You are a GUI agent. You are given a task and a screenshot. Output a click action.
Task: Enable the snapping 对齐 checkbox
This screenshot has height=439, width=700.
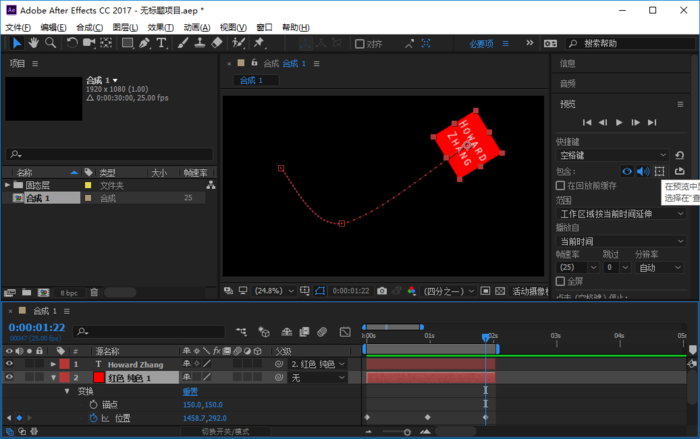(x=360, y=44)
